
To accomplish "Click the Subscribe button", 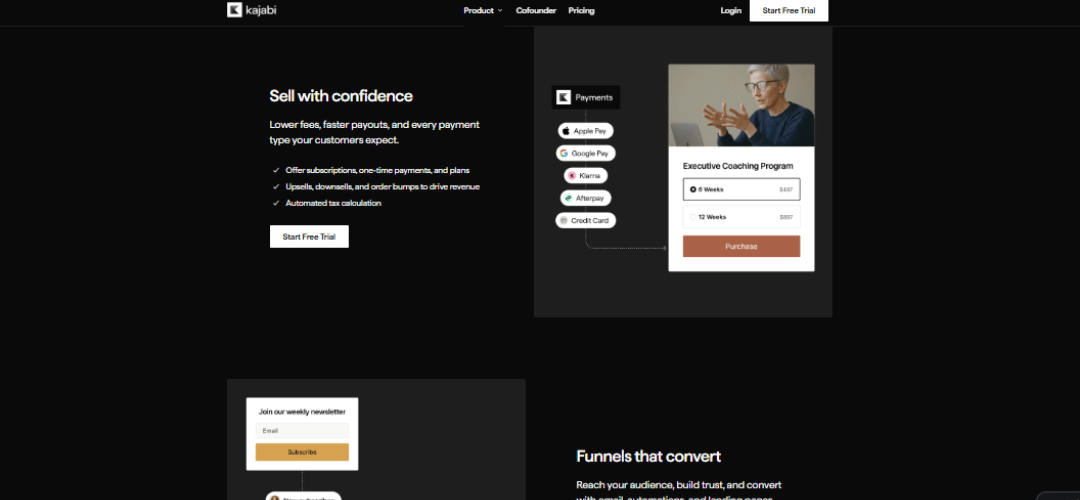I will pyautogui.click(x=302, y=452).
